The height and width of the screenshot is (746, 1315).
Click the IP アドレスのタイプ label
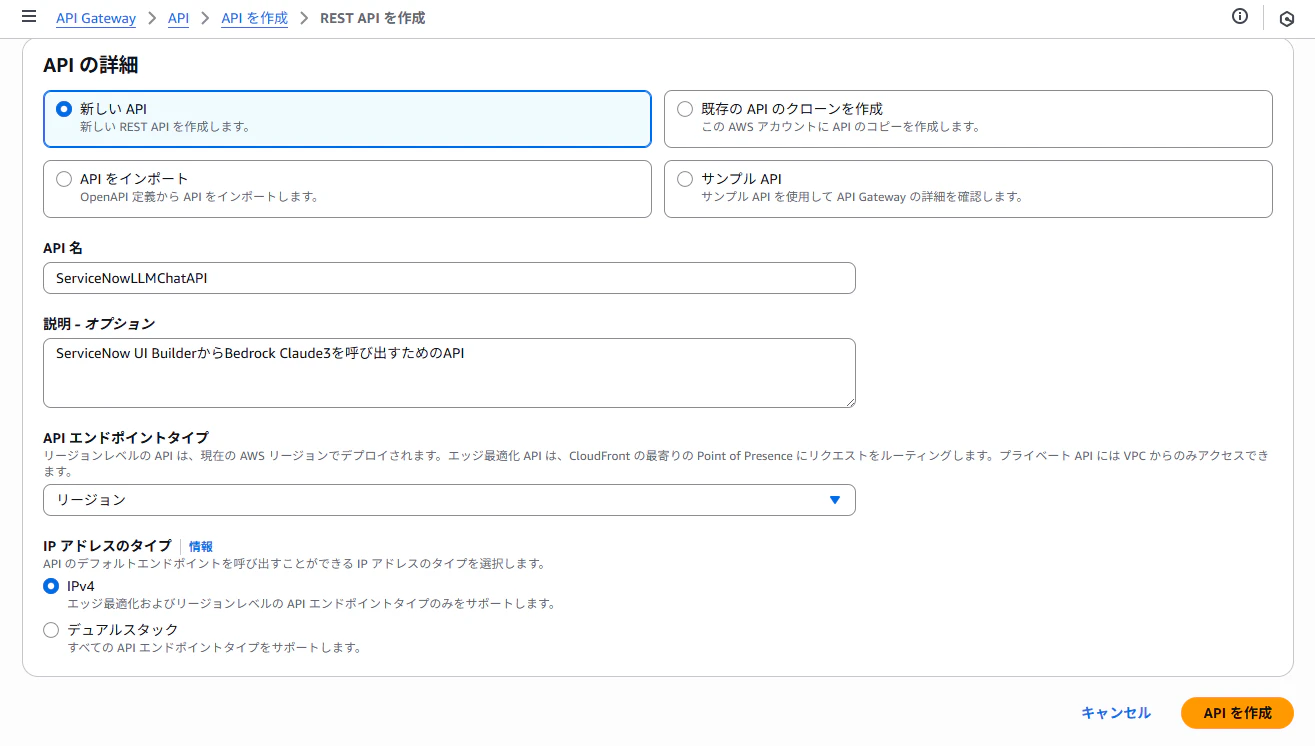pyautogui.click(x=107, y=546)
